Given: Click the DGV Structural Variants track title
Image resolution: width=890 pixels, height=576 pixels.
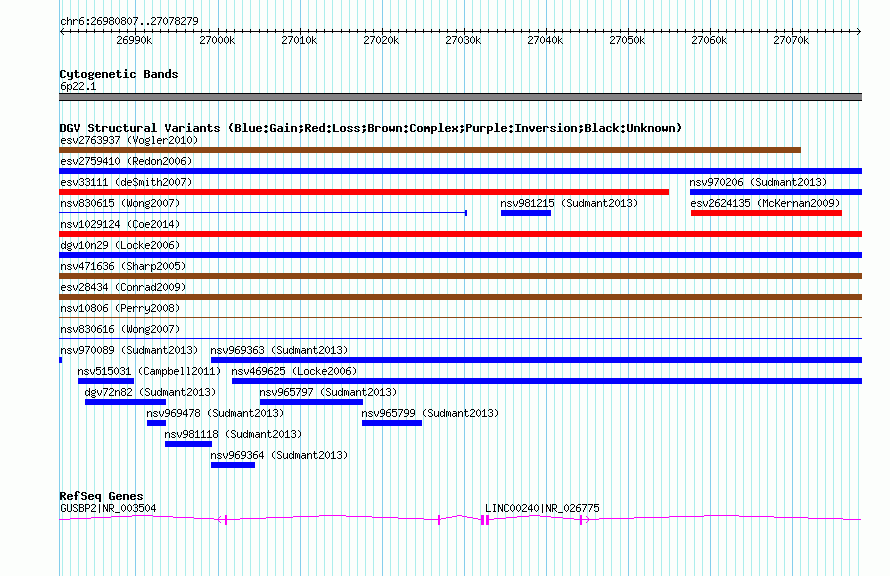Looking at the screenshot, I should pos(371,128).
